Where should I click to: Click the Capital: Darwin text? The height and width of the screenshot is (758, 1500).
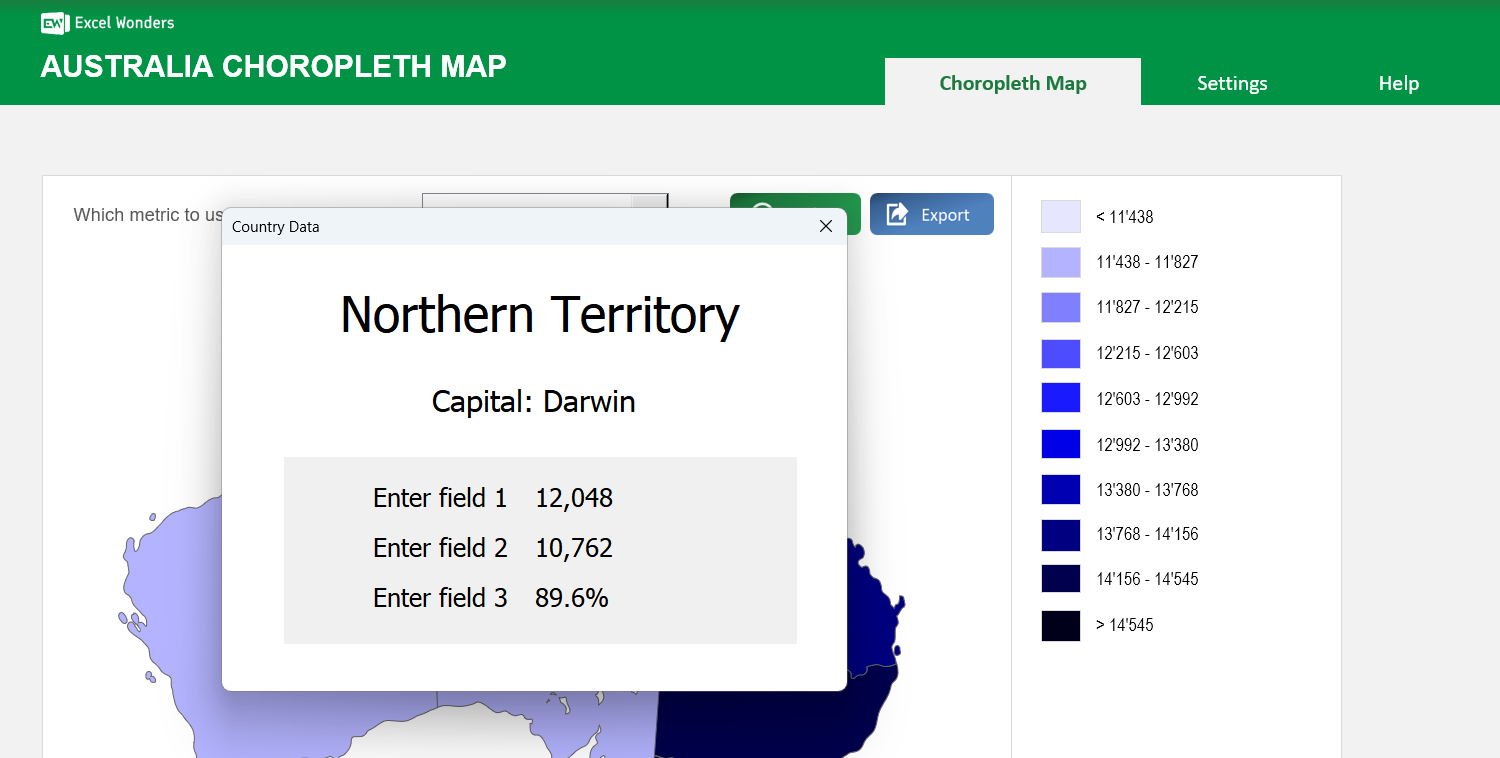coord(533,401)
